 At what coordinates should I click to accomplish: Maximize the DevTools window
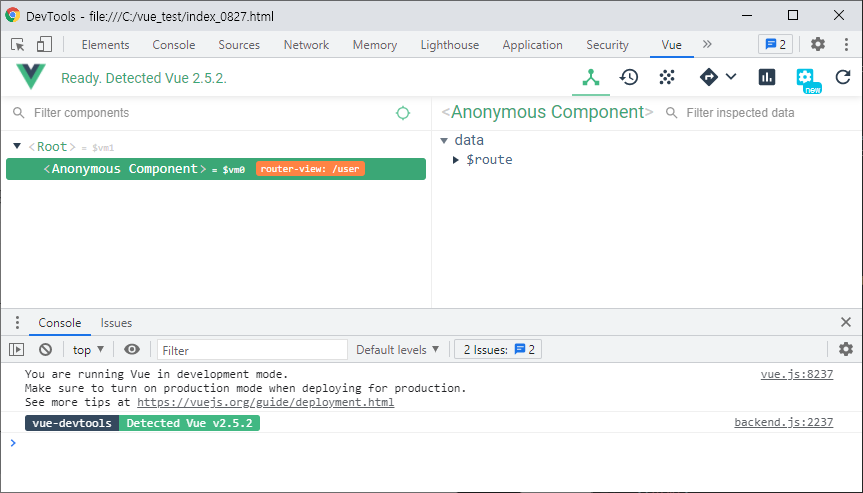coord(793,15)
